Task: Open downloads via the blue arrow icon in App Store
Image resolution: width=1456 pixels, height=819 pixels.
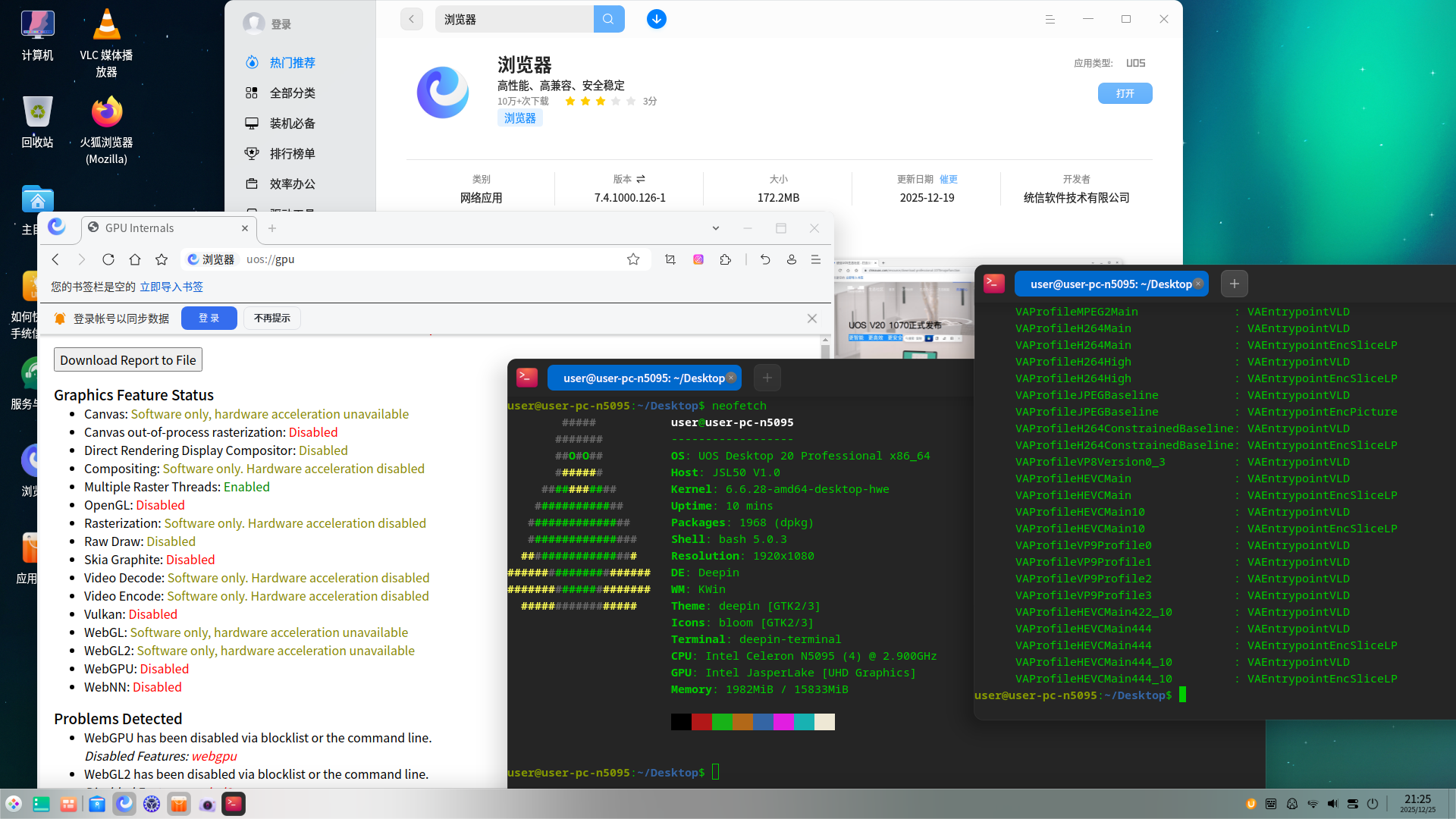Action: click(x=656, y=19)
